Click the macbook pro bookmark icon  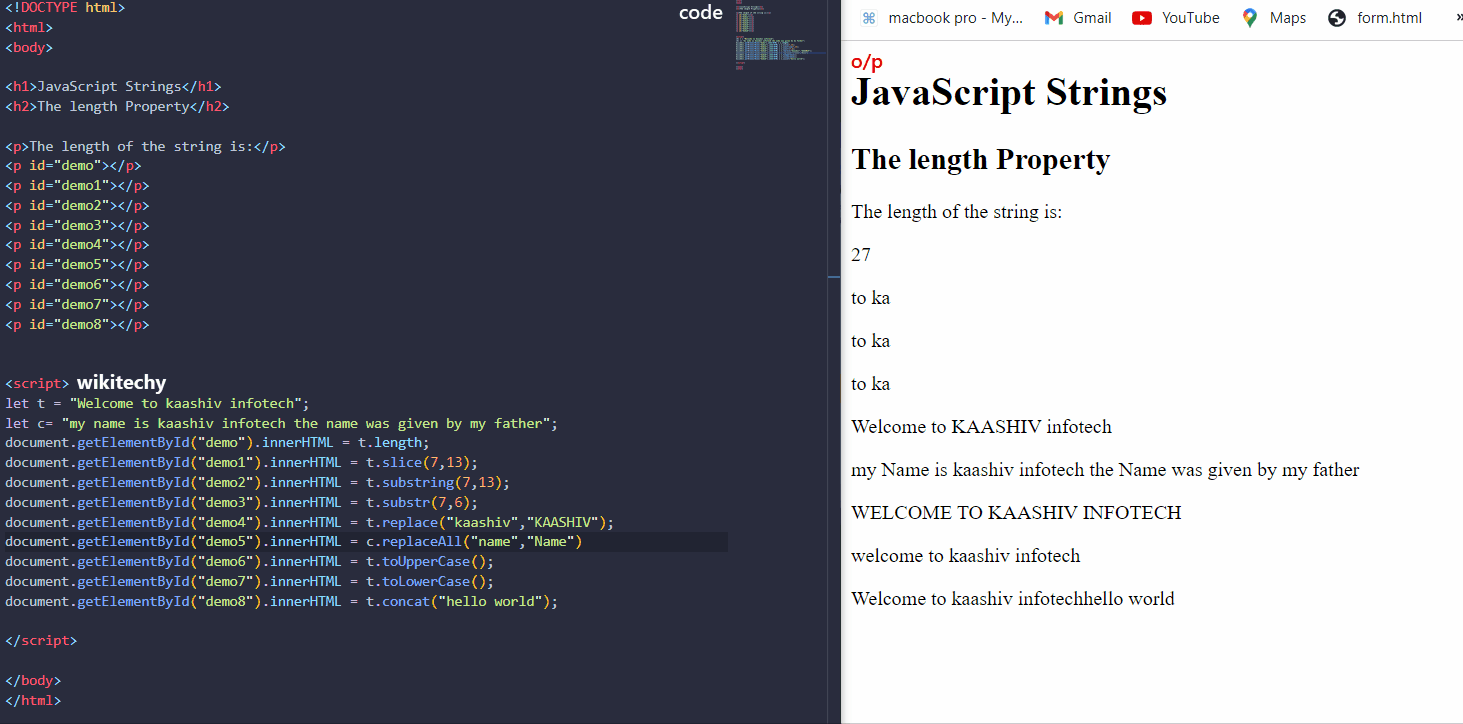[868, 17]
